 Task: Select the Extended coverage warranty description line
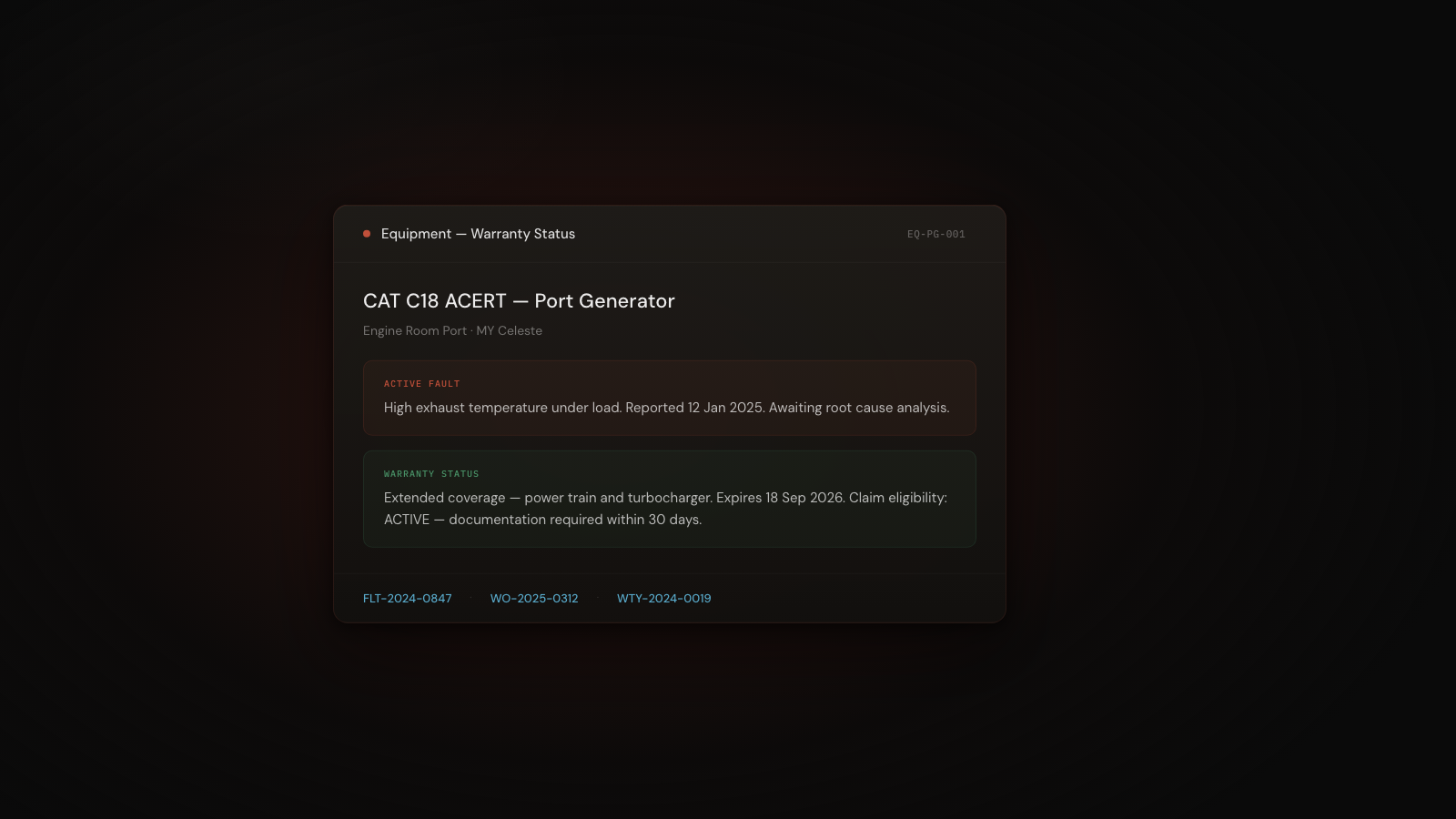665,498
